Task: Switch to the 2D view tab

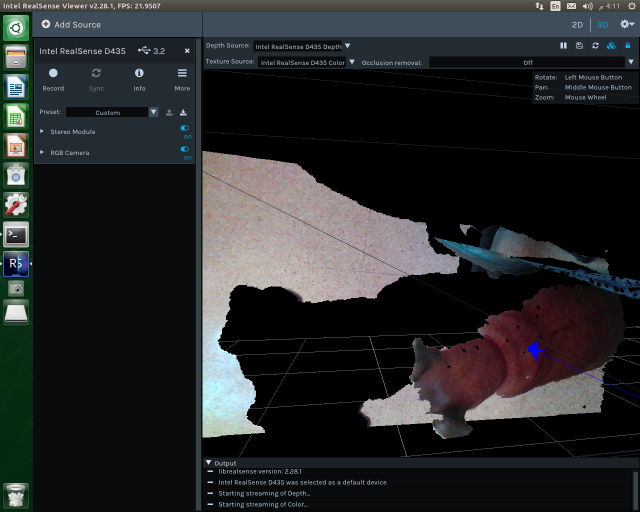Action: (577, 24)
